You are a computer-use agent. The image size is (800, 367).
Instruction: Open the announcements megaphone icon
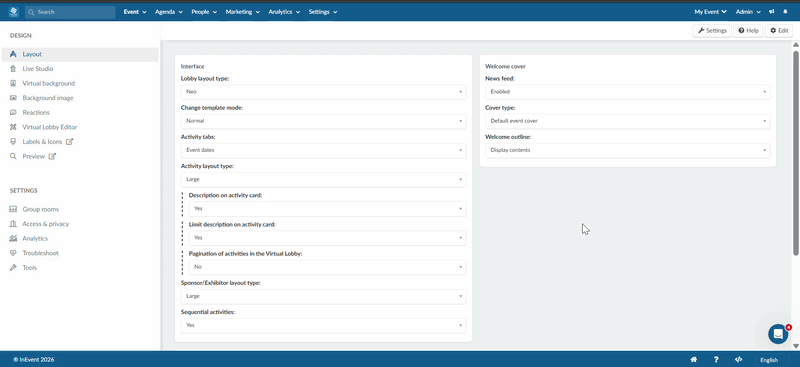pyautogui.click(x=772, y=12)
